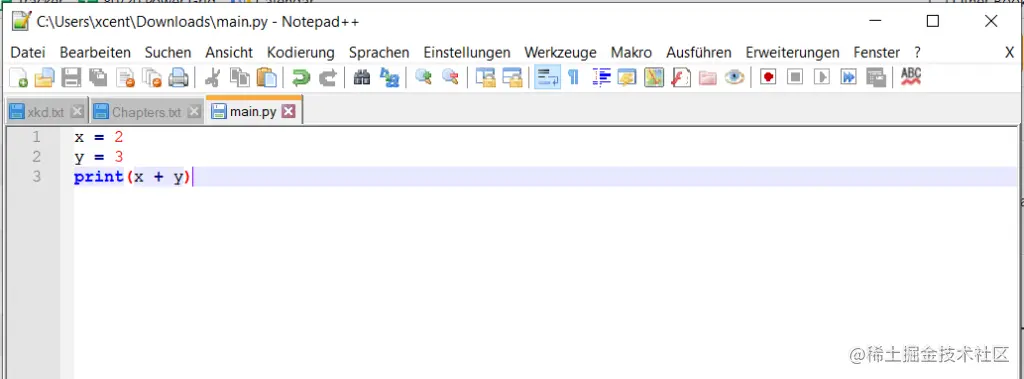Open the Ansicht menu
This screenshot has width=1024, height=379.
coord(229,52)
